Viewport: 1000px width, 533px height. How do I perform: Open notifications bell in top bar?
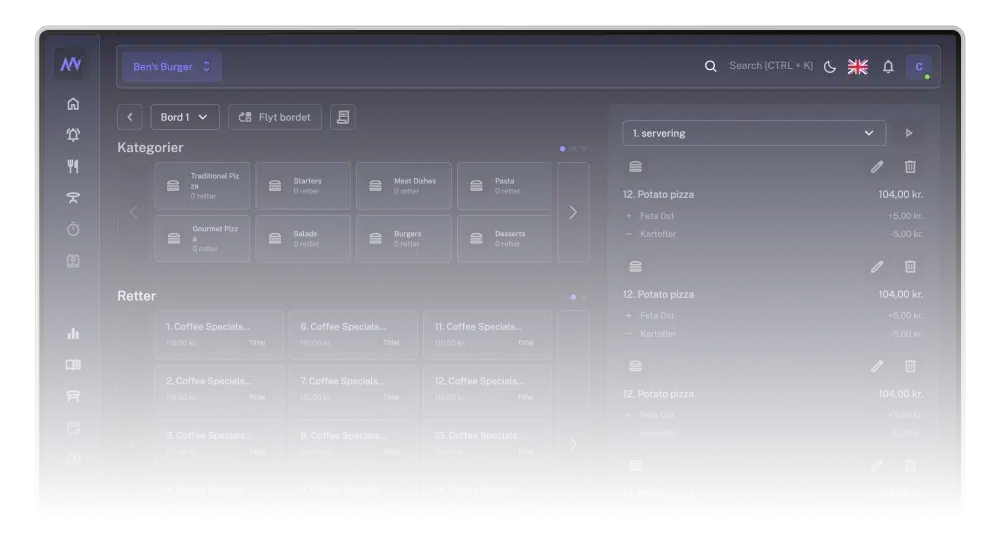[x=888, y=66]
